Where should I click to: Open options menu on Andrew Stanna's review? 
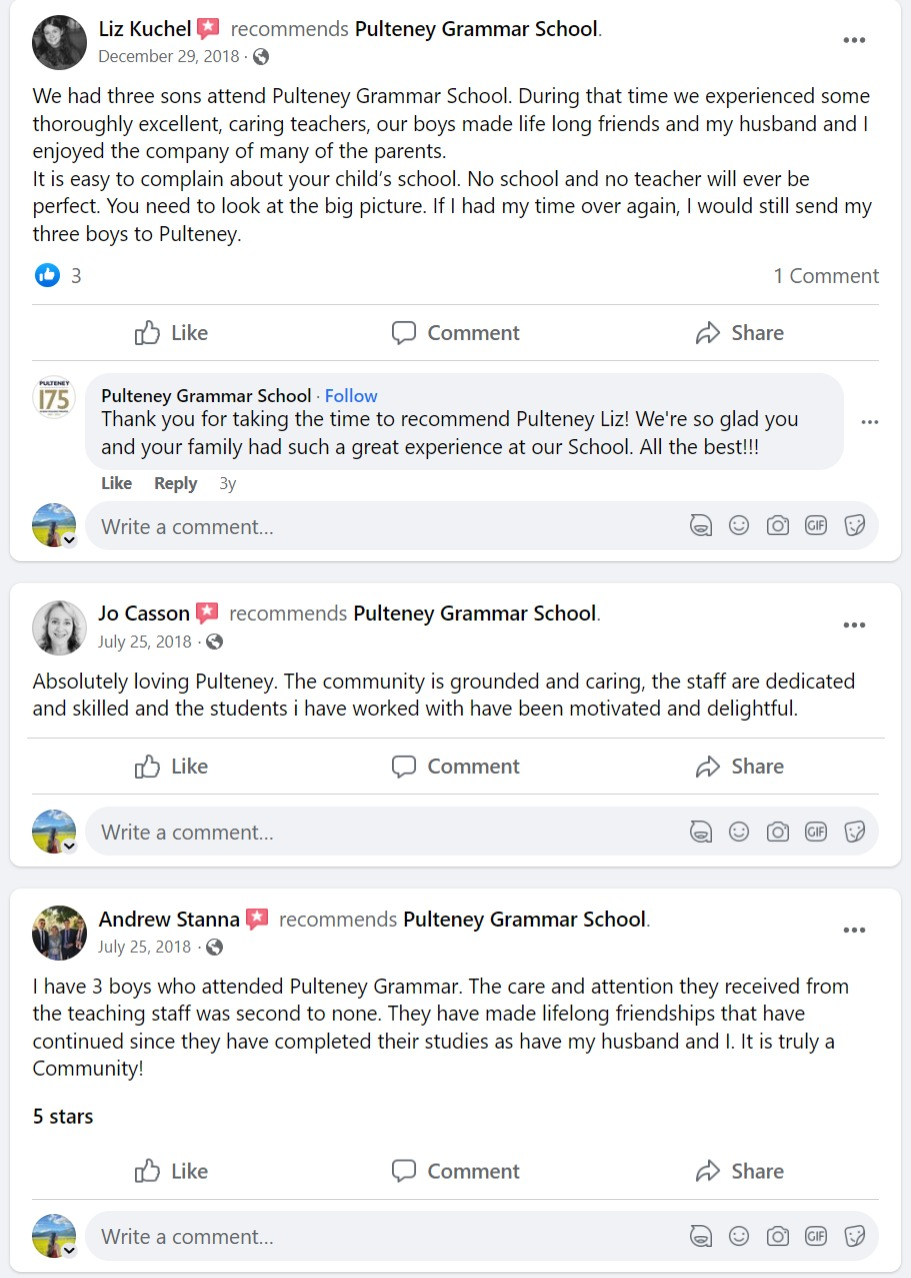(x=853, y=930)
